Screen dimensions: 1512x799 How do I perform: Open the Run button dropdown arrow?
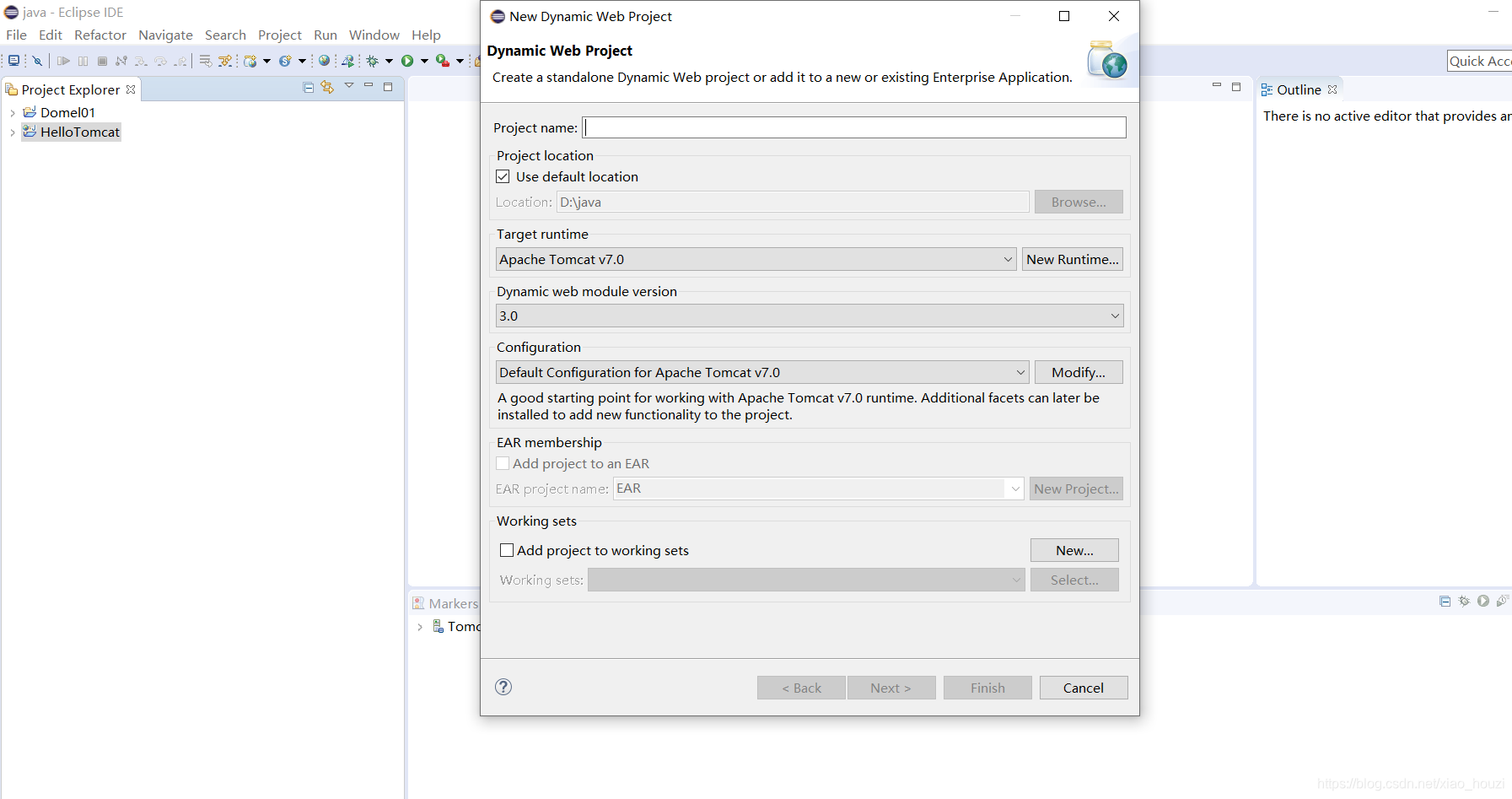coord(424,61)
